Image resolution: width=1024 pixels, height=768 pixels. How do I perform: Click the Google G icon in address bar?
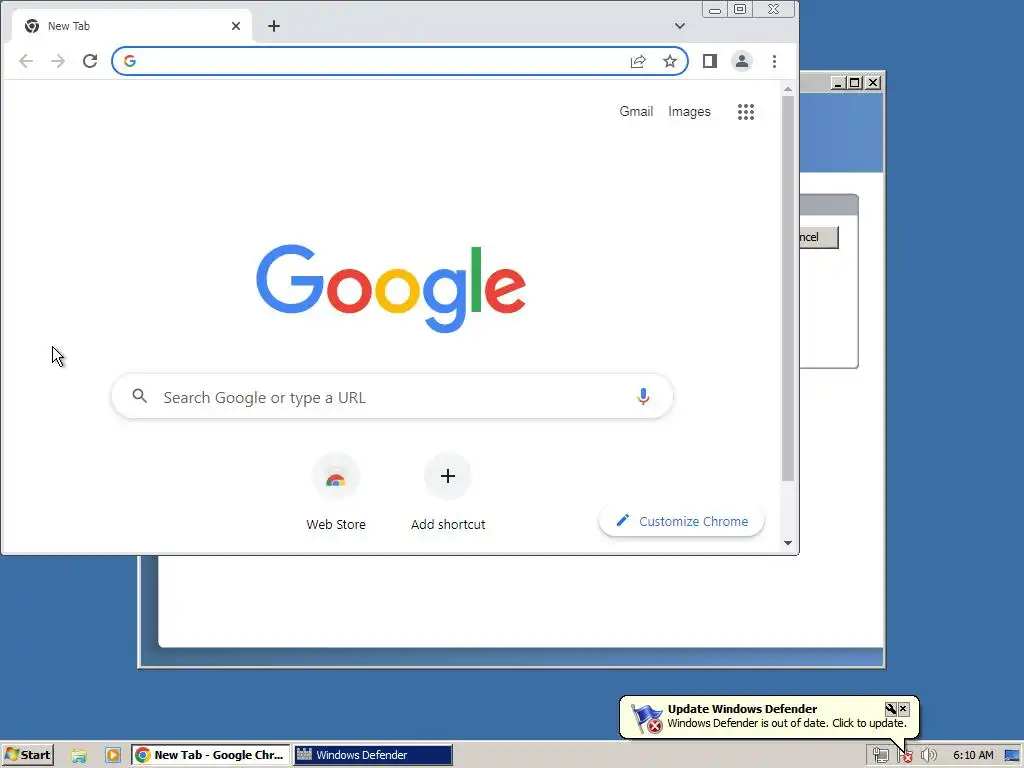tap(130, 61)
